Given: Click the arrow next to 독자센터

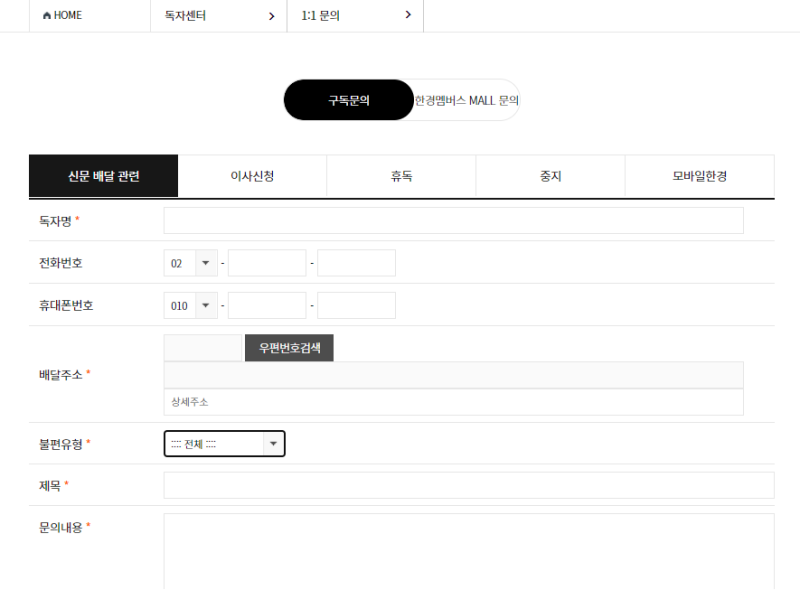Looking at the screenshot, I should pos(271,16).
